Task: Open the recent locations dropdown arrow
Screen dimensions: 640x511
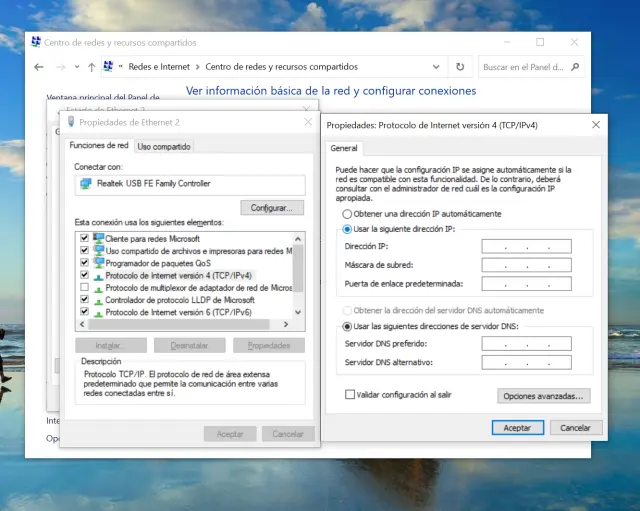Action: pyautogui.click(x=76, y=67)
